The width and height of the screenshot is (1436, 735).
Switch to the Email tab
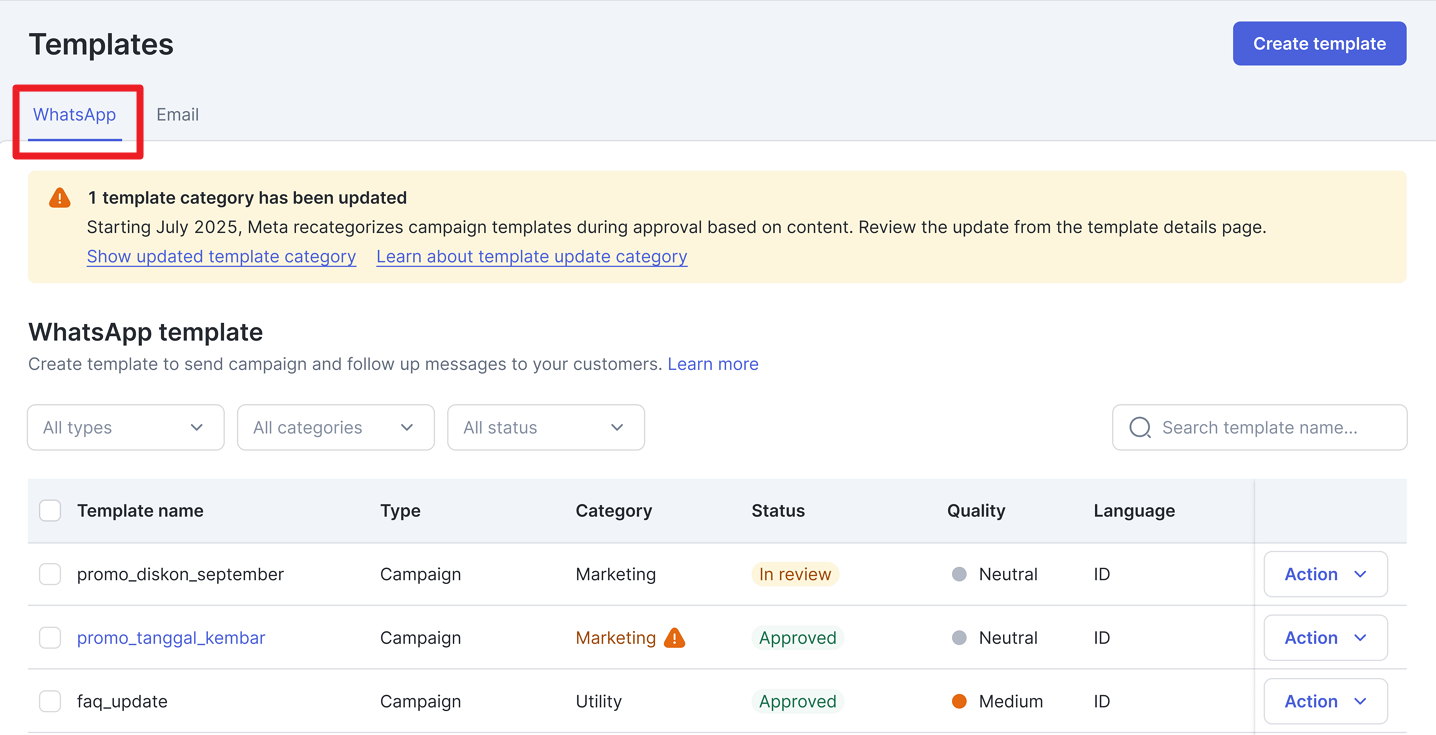[x=177, y=115]
